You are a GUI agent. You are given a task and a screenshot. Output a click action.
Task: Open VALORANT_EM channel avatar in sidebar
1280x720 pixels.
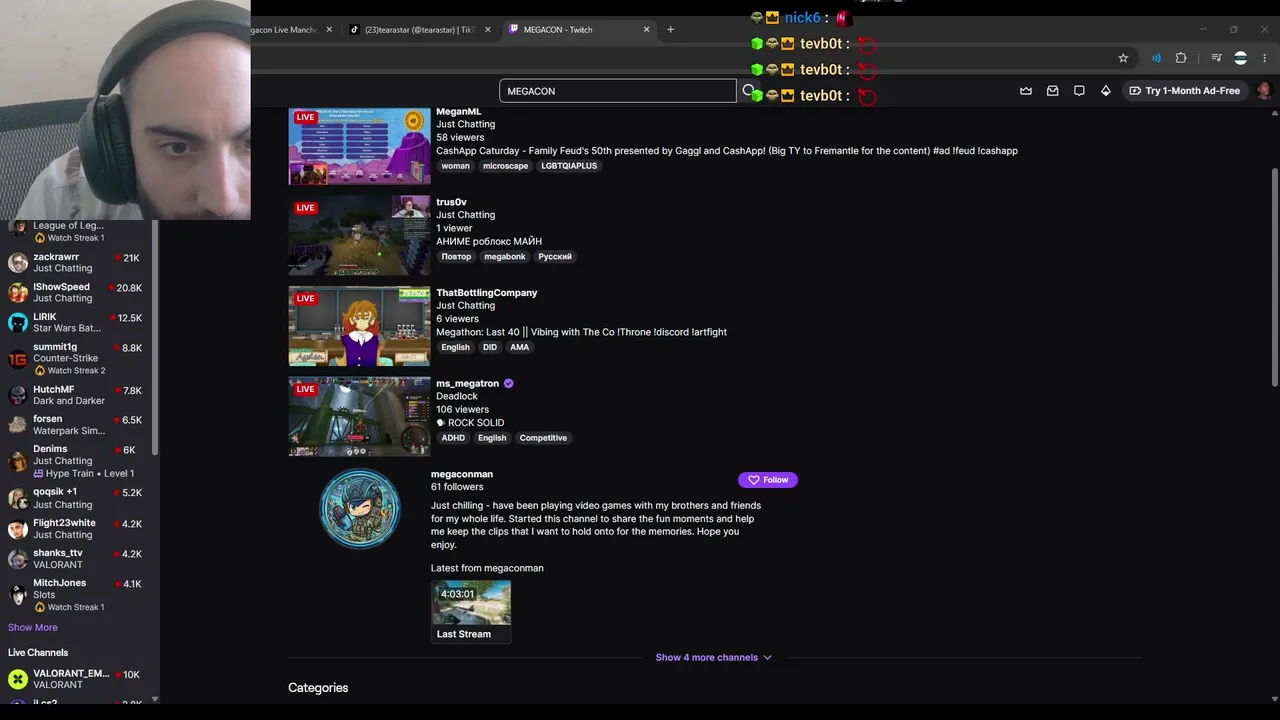coord(18,680)
